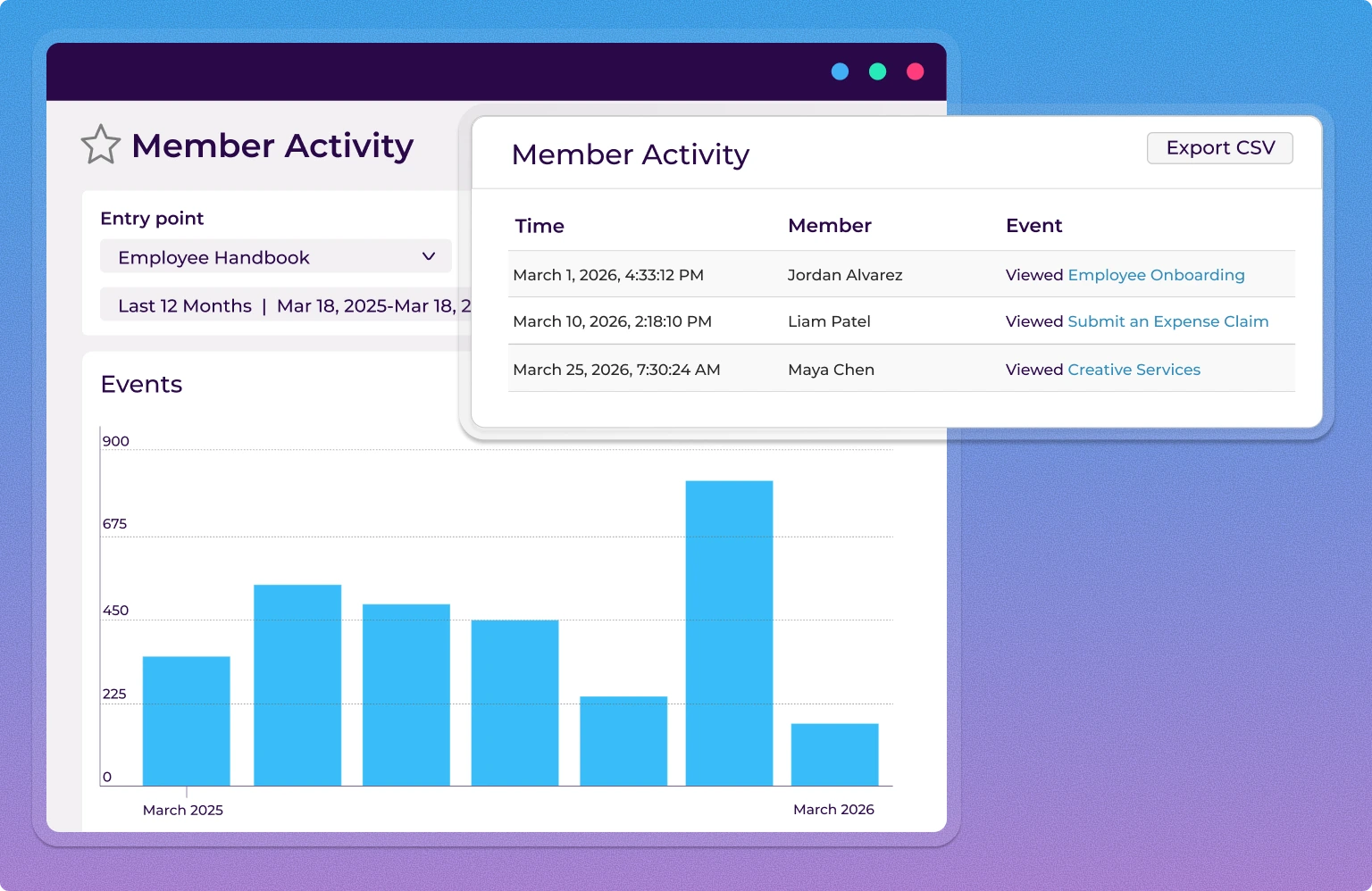
Task: Expand the chevron on the Employee Handbook selector
Action: point(428,256)
